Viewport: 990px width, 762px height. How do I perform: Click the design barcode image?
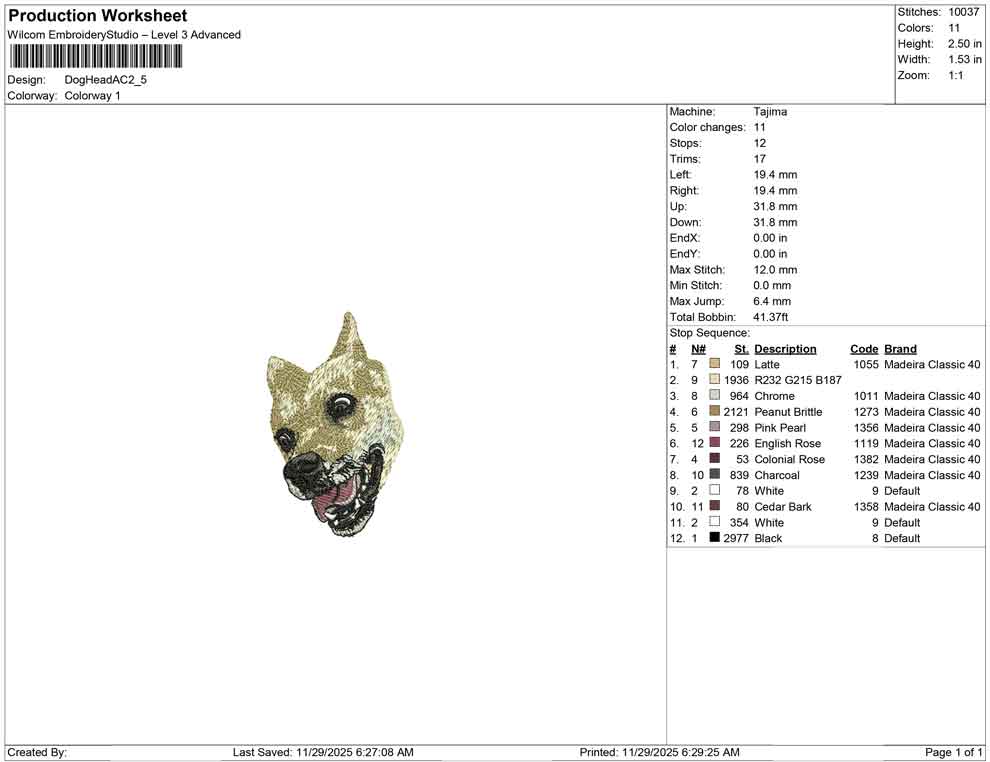[x=95, y=56]
